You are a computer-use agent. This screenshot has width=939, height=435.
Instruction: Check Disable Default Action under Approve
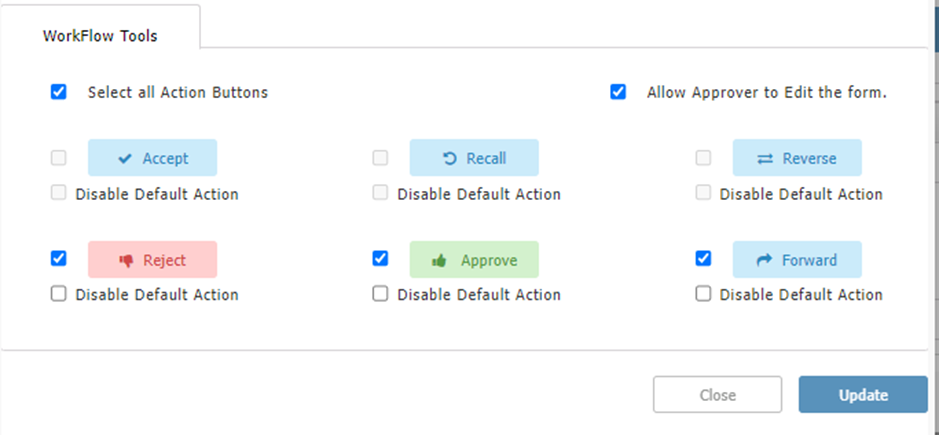pos(380,294)
